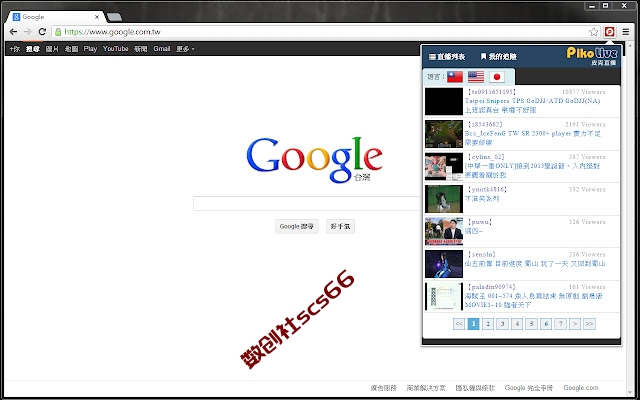Viewport: 640px width, 400px height.
Task: Click the Google logo
Action: [x=314, y=159]
